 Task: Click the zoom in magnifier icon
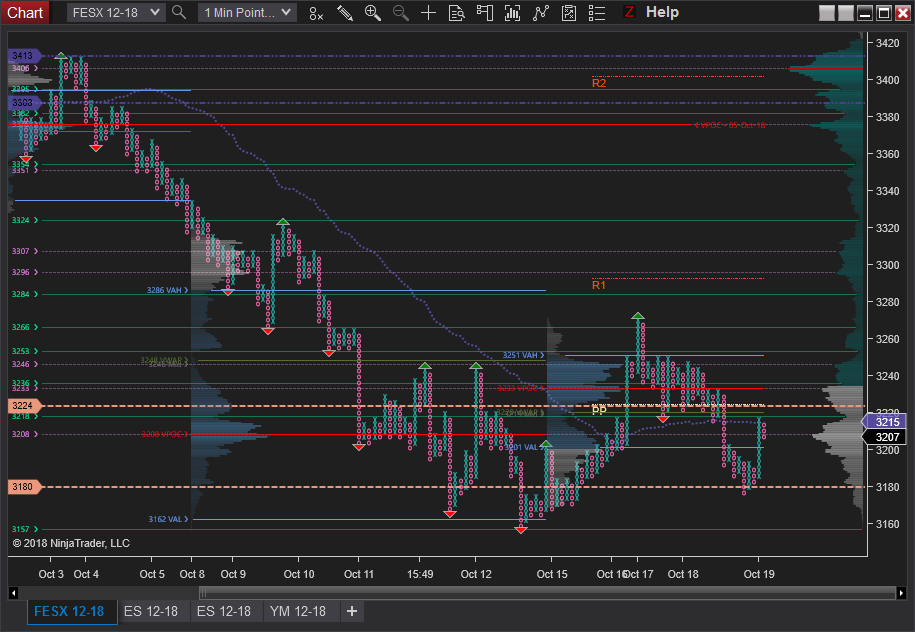click(372, 13)
